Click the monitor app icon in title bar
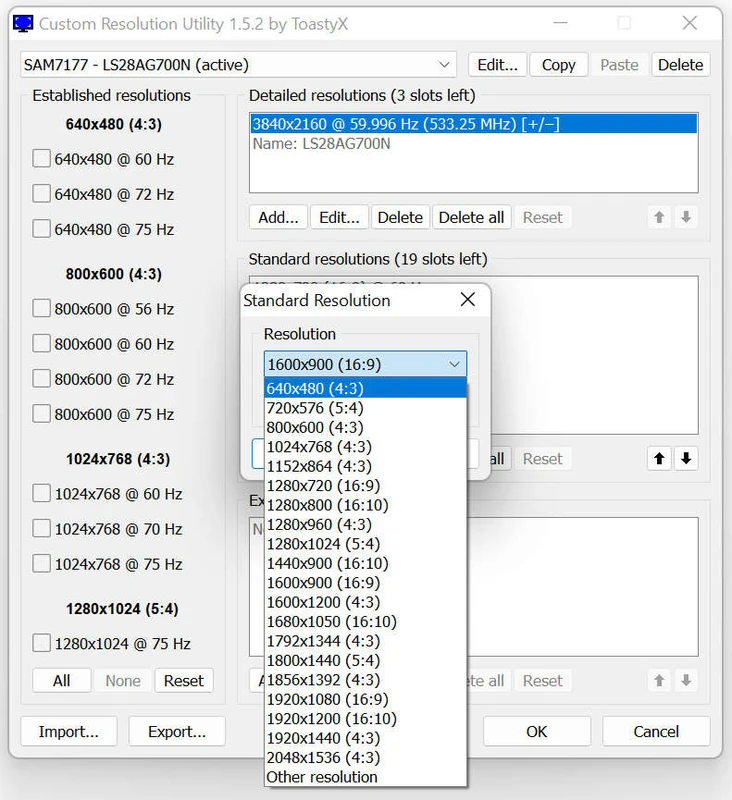Image resolution: width=732 pixels, height=800 pixels. pyautogui.click(x=22, y=23)
